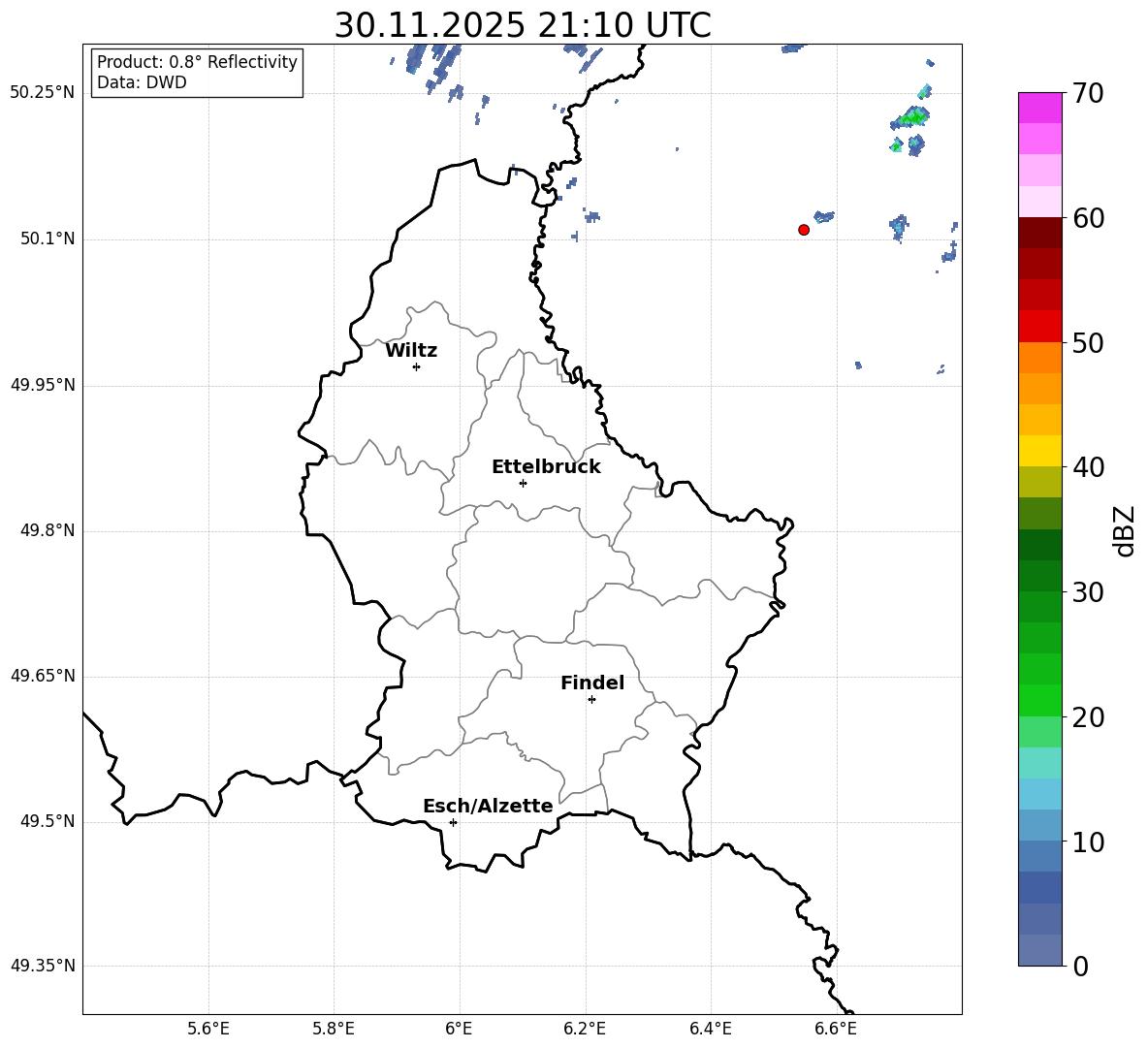Click the Findel station cross marker
This screenshot has height=1048, width=1148.
tap(591, 700)
